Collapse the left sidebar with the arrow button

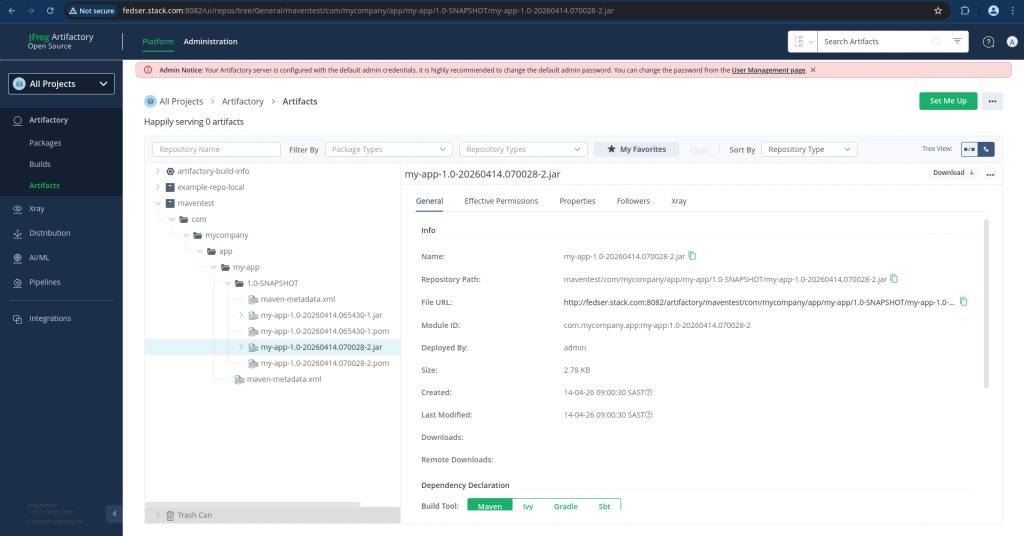(113, 513)
